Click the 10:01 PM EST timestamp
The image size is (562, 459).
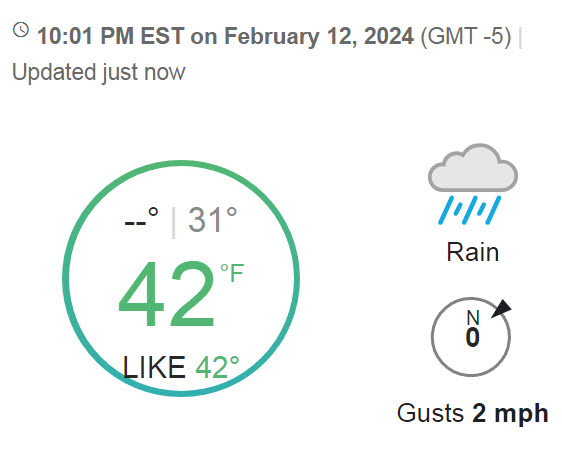111,36
